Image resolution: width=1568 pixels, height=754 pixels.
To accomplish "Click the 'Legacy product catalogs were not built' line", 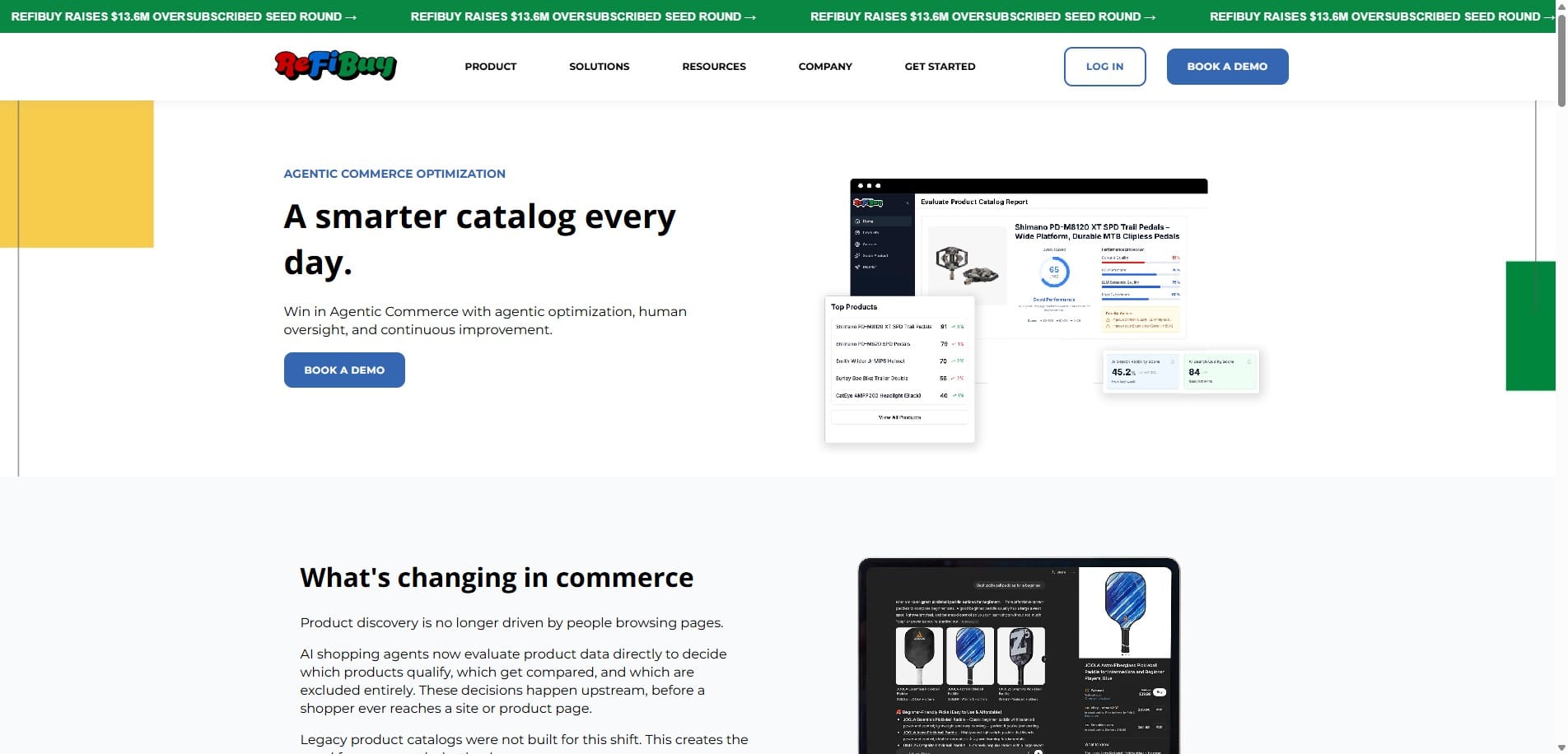I will [x=524, y=739].
